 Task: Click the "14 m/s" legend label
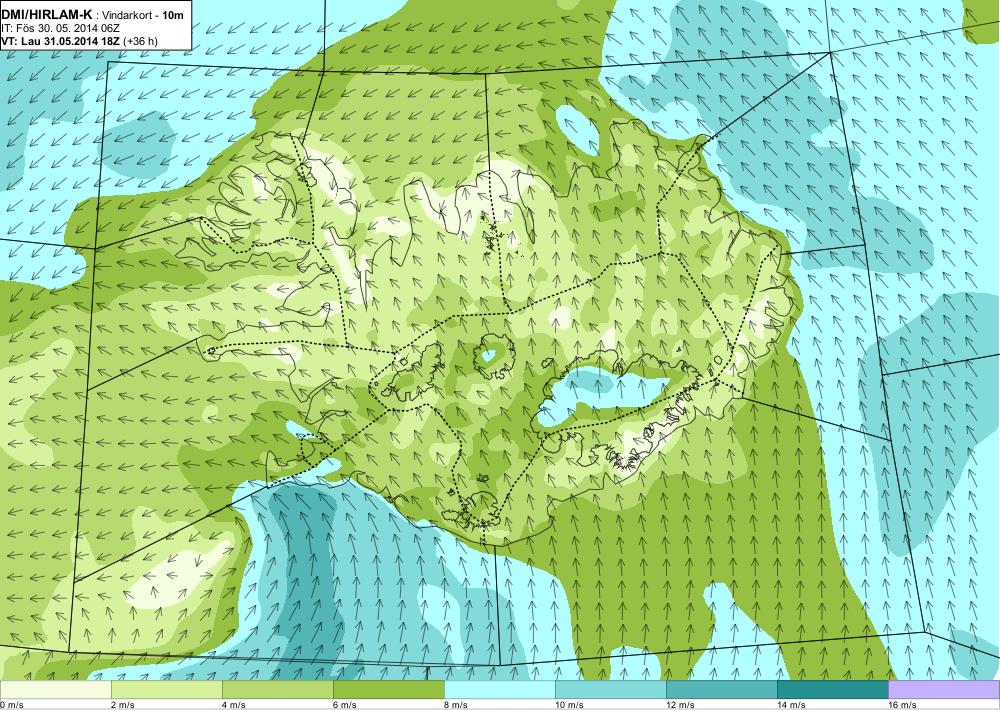[x=791, y=704]
